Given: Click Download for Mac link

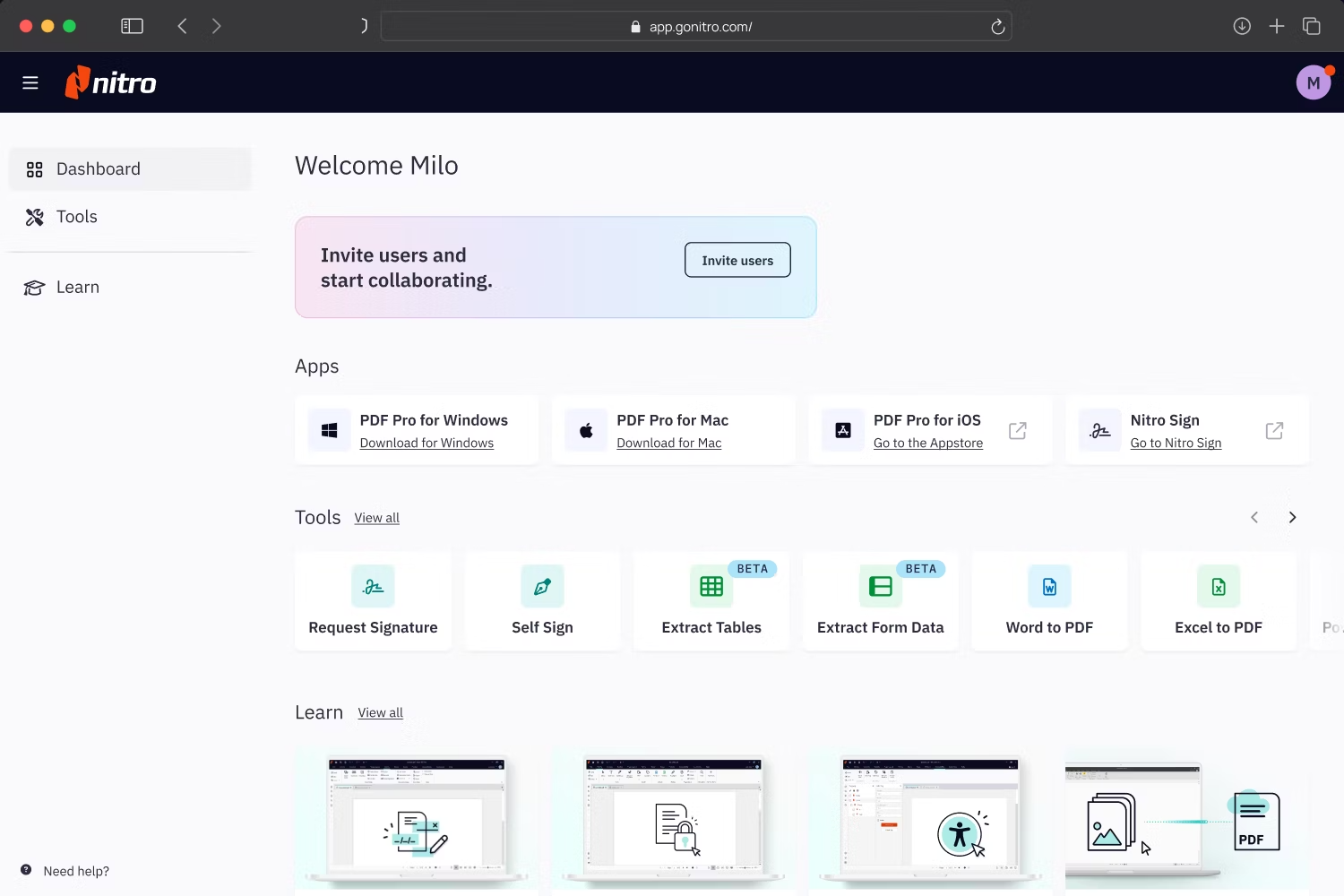Looking at the screenshot, I should (669, 443).
